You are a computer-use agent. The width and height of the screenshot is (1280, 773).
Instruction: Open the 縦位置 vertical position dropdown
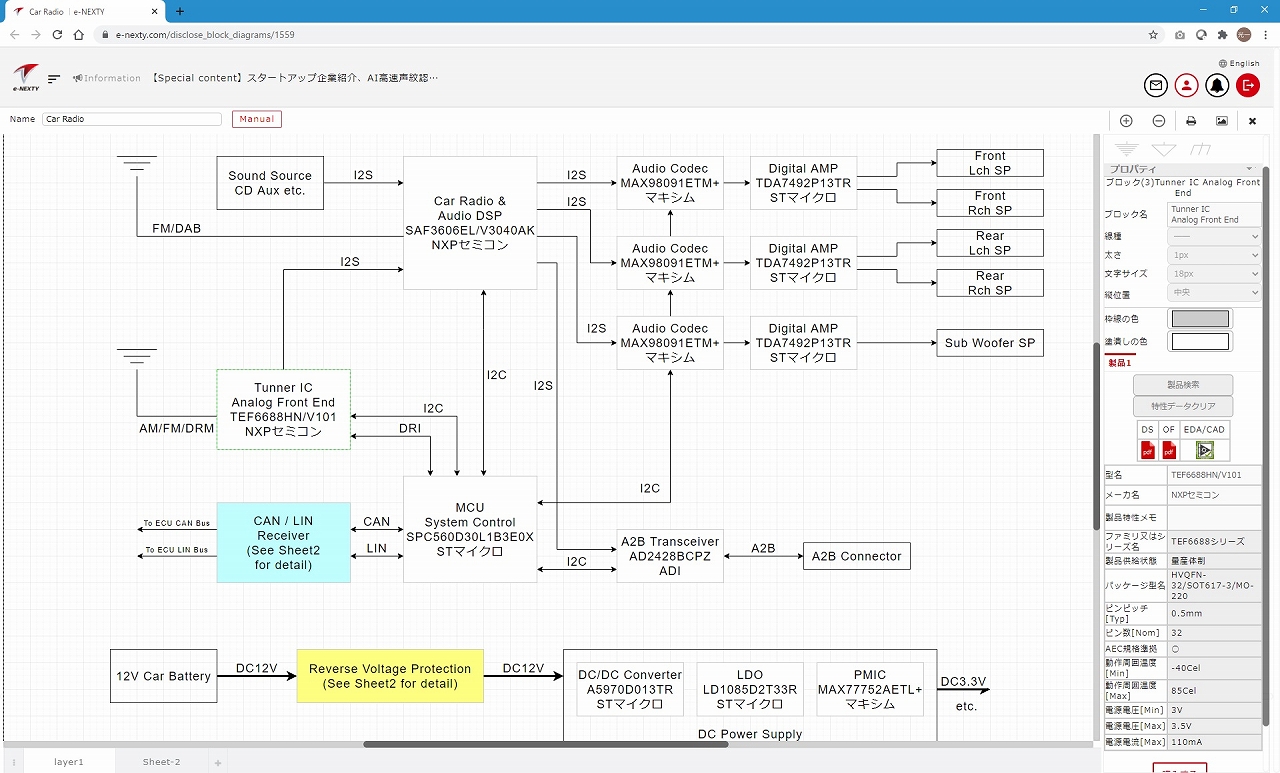1214,293
